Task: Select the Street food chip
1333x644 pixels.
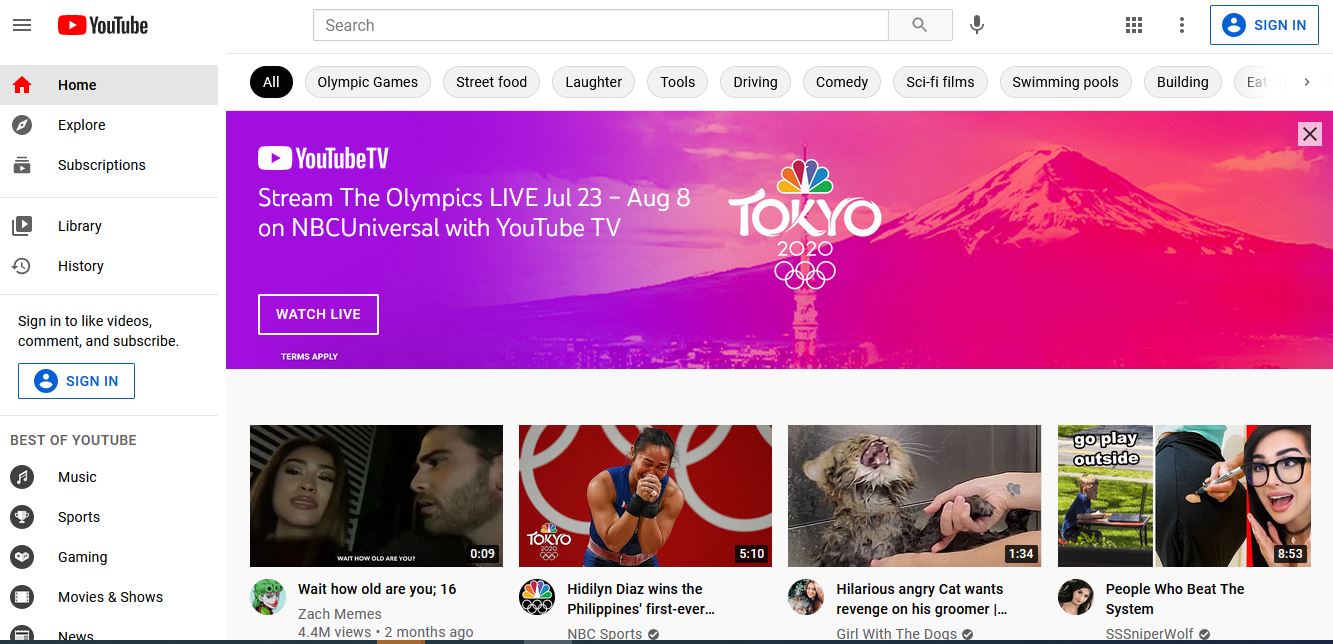Action: tap(491, 82)
